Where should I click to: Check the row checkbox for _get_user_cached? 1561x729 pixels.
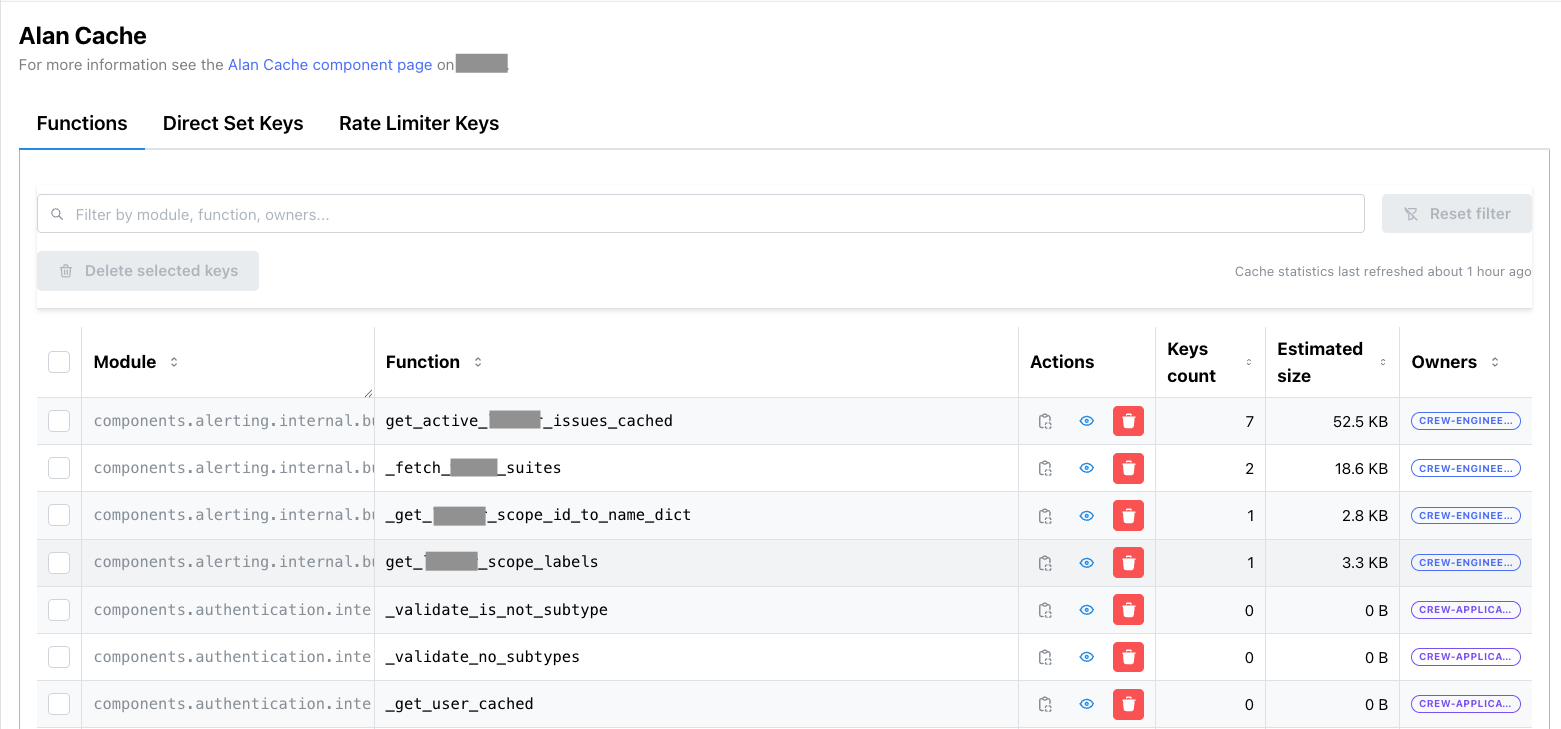58,703
